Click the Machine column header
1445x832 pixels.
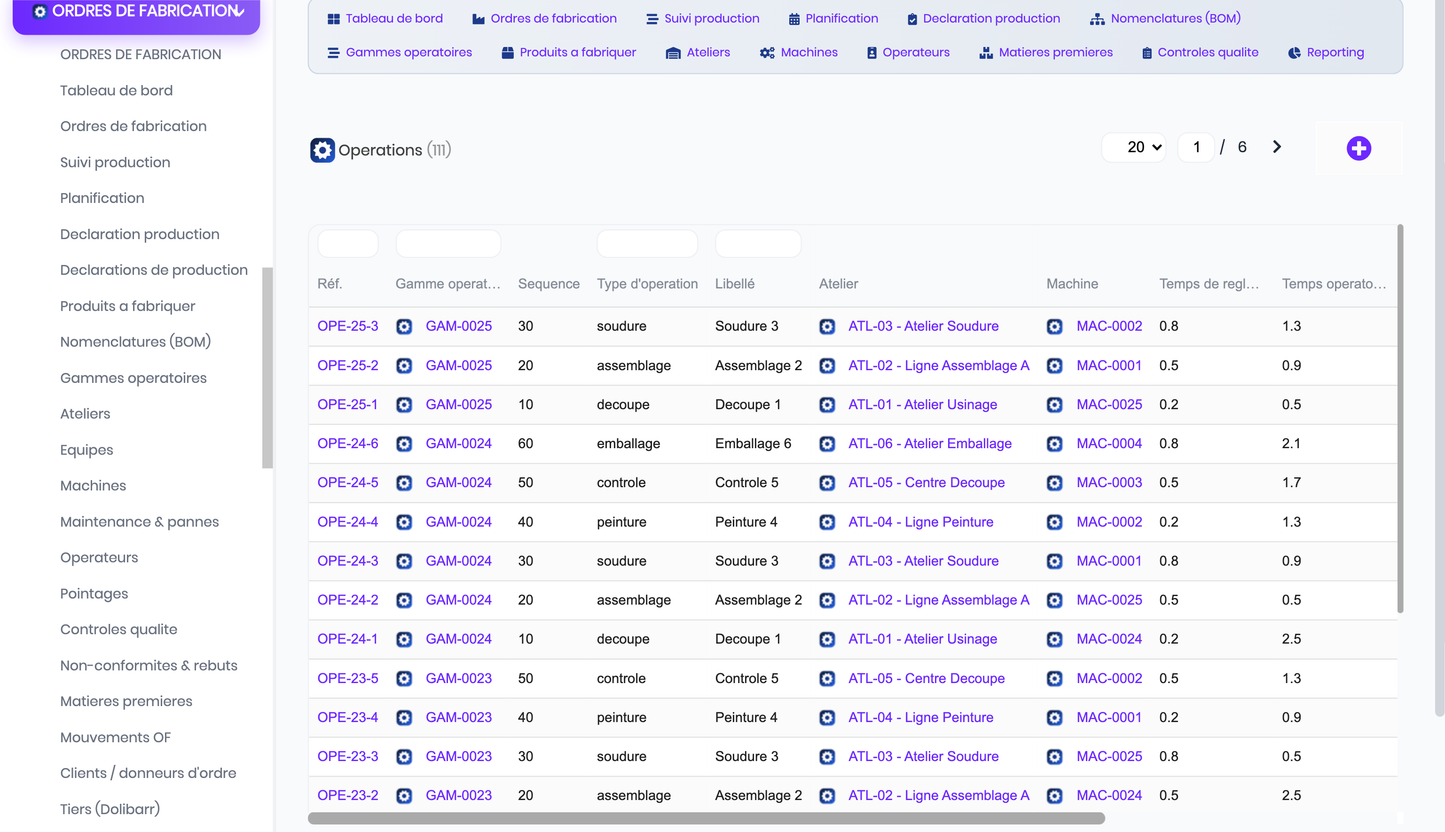pos(1072,284)
